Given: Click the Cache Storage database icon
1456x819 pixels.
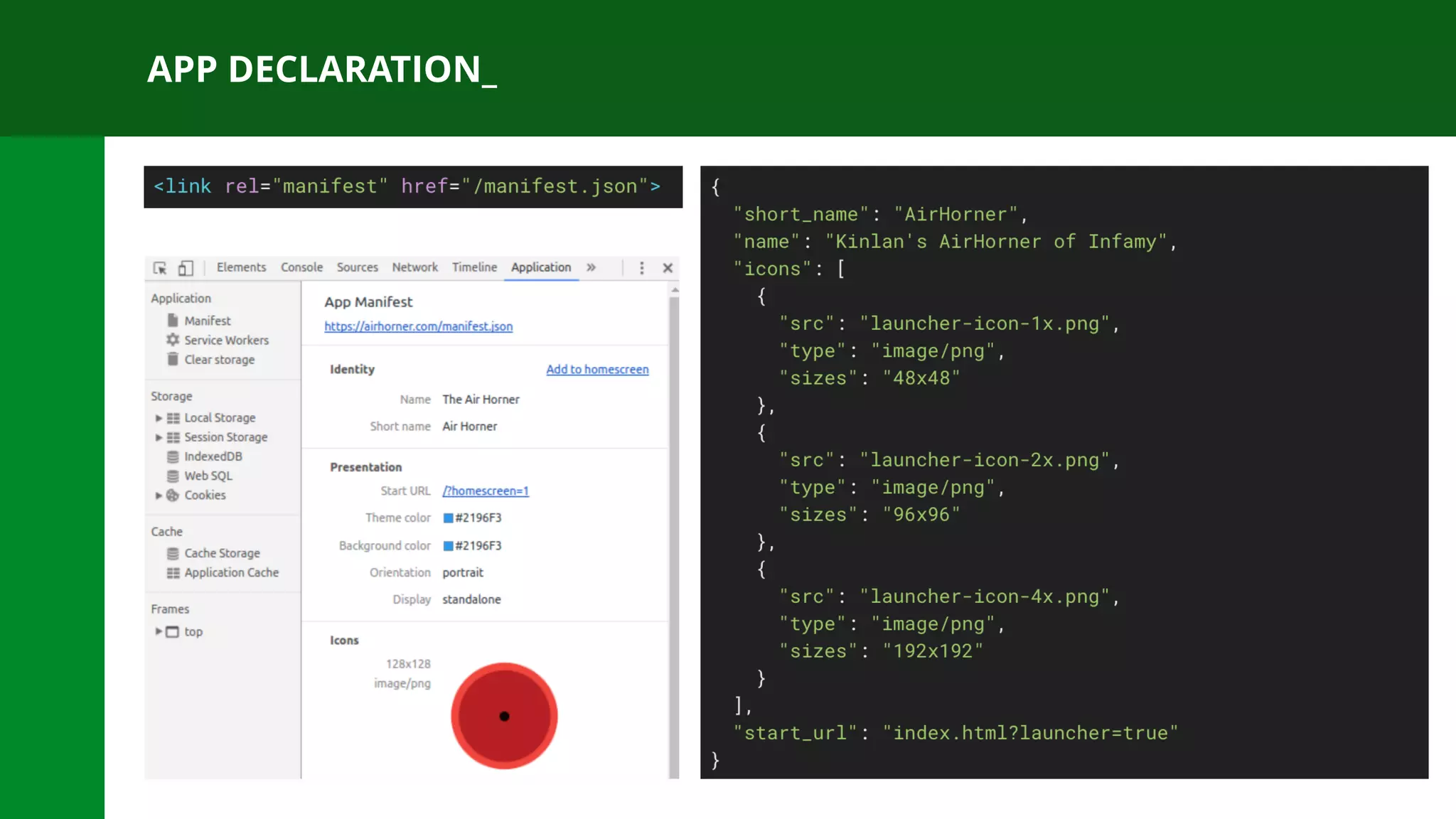Looking at the screenshot, I should [x=173, y=553].
